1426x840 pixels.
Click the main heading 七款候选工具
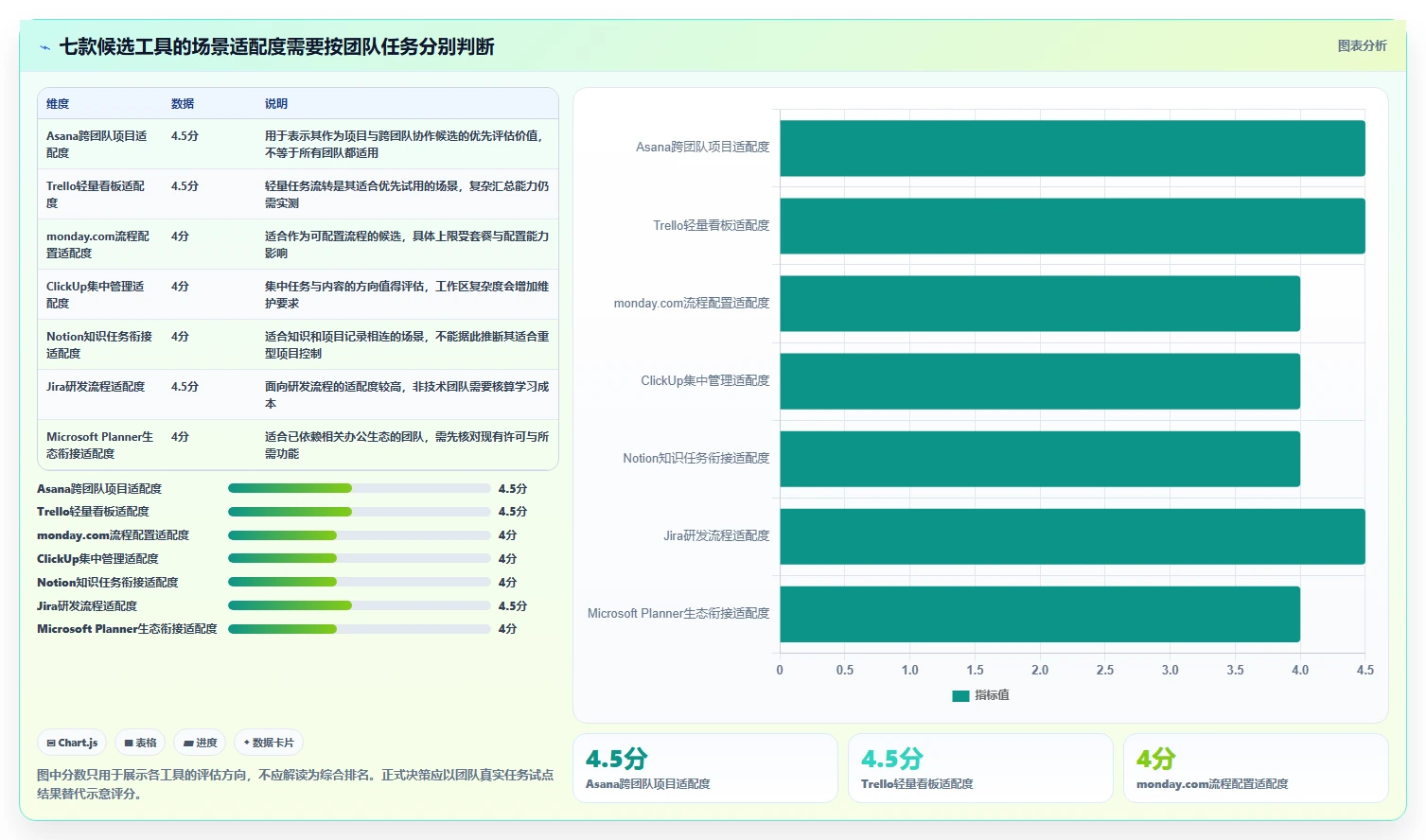tap(276, 46)
